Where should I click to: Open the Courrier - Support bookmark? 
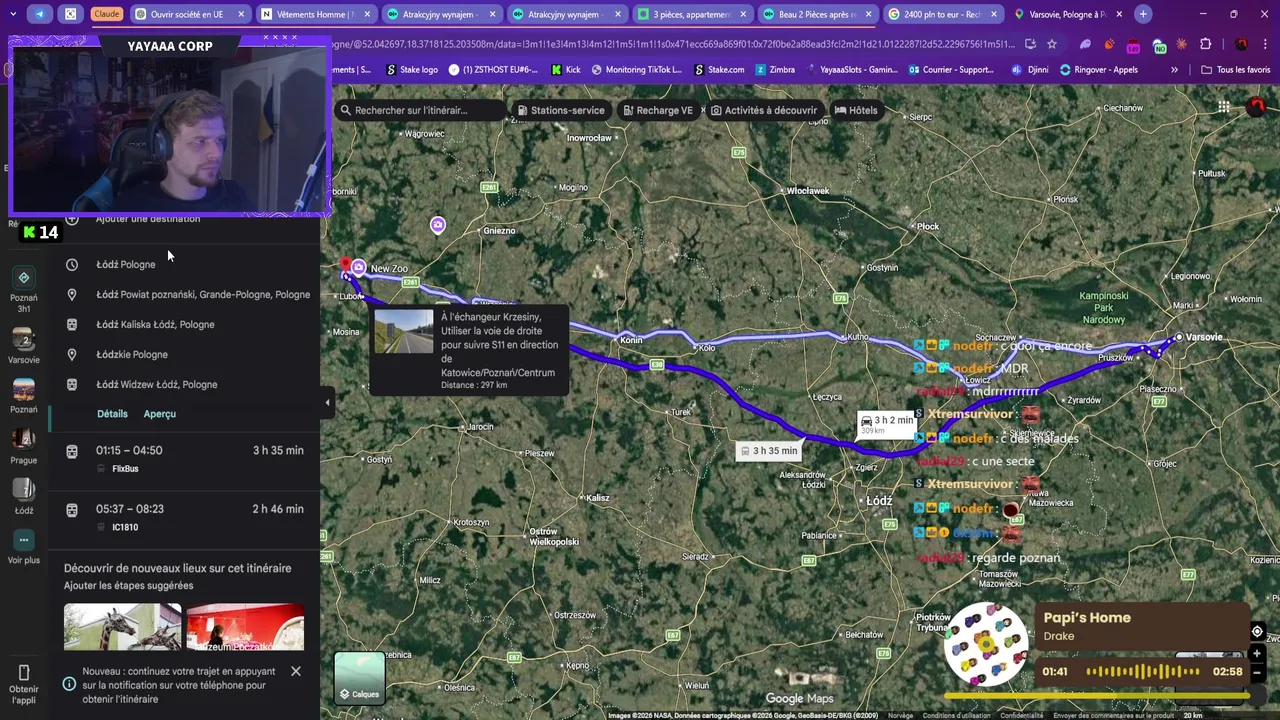coord(951,70)
